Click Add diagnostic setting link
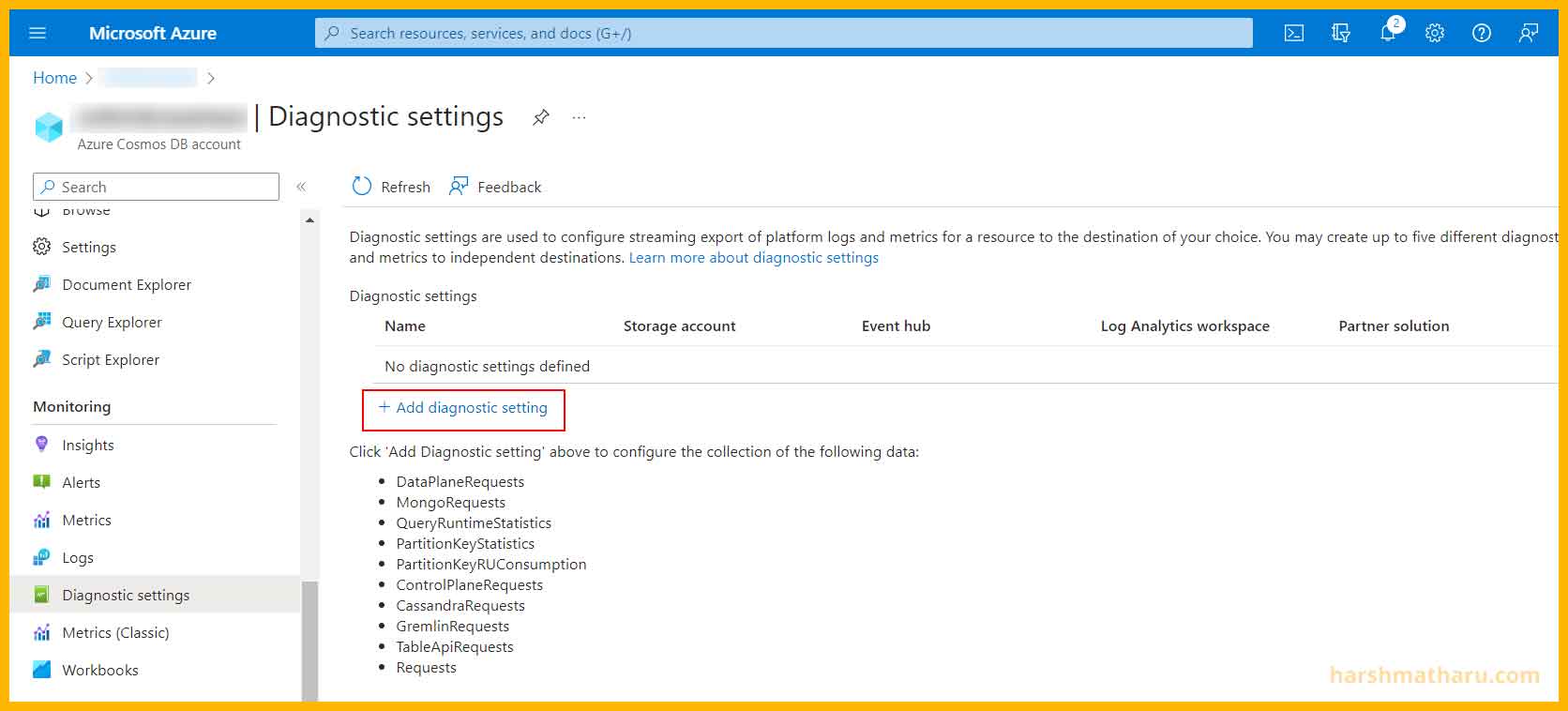Screen dimensions: 1568x711 [463, 407]
